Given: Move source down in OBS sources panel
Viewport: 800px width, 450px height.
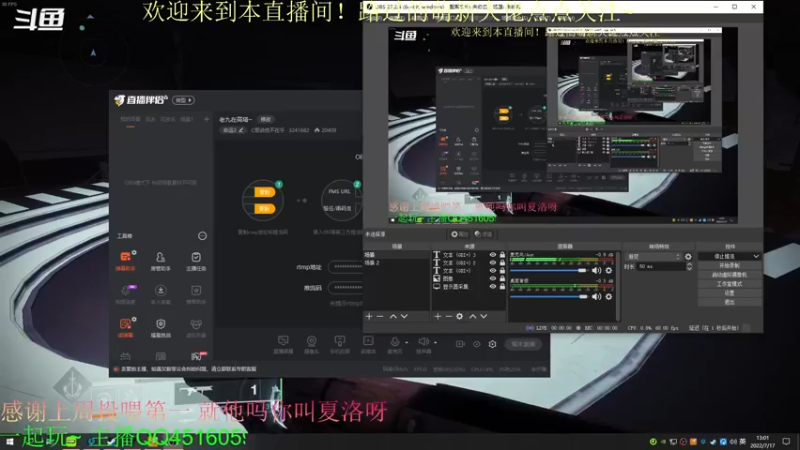Looking at the screenshot, I should [484, 316].
